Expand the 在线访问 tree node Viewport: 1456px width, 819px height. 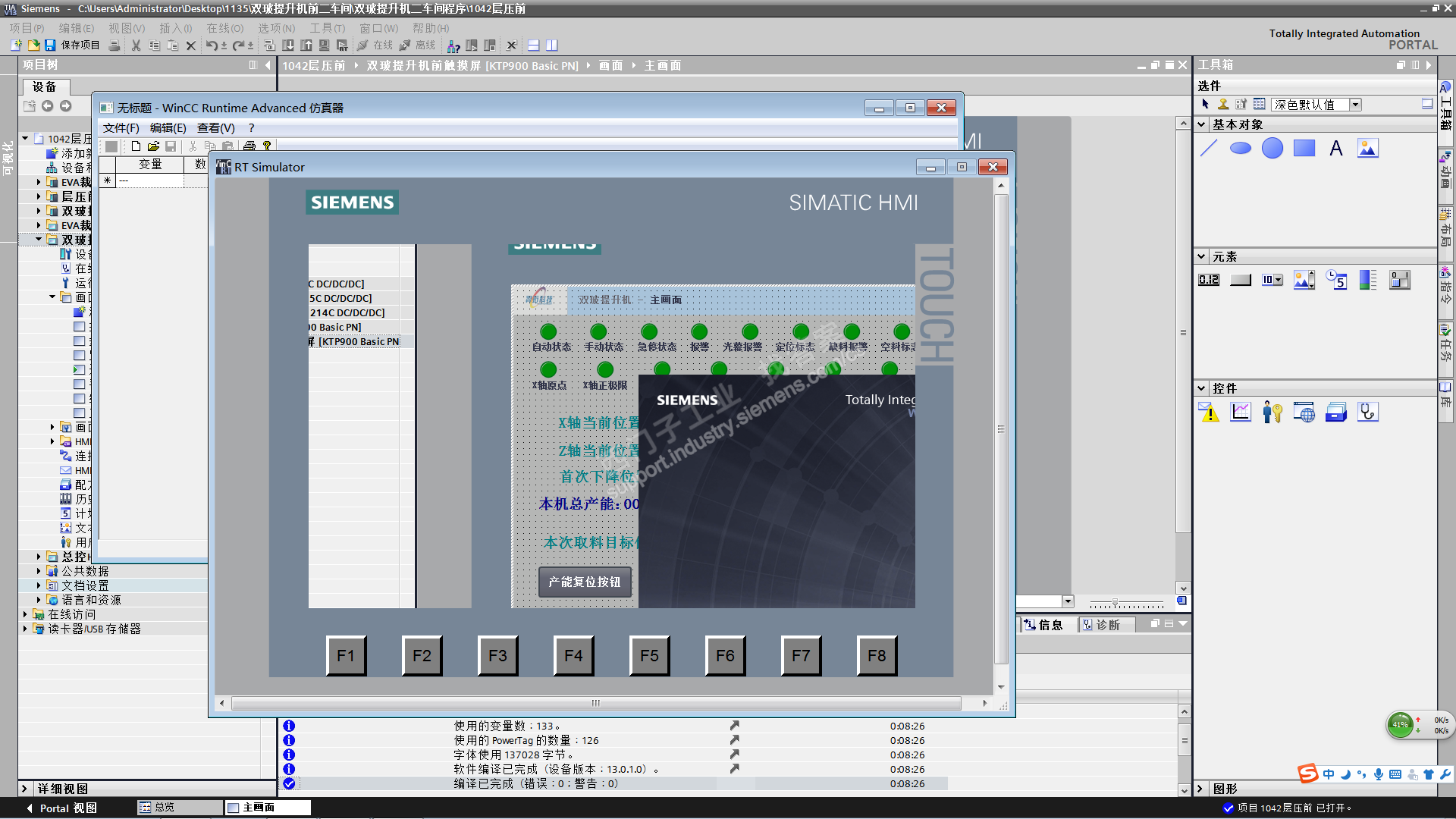[25, 614]
